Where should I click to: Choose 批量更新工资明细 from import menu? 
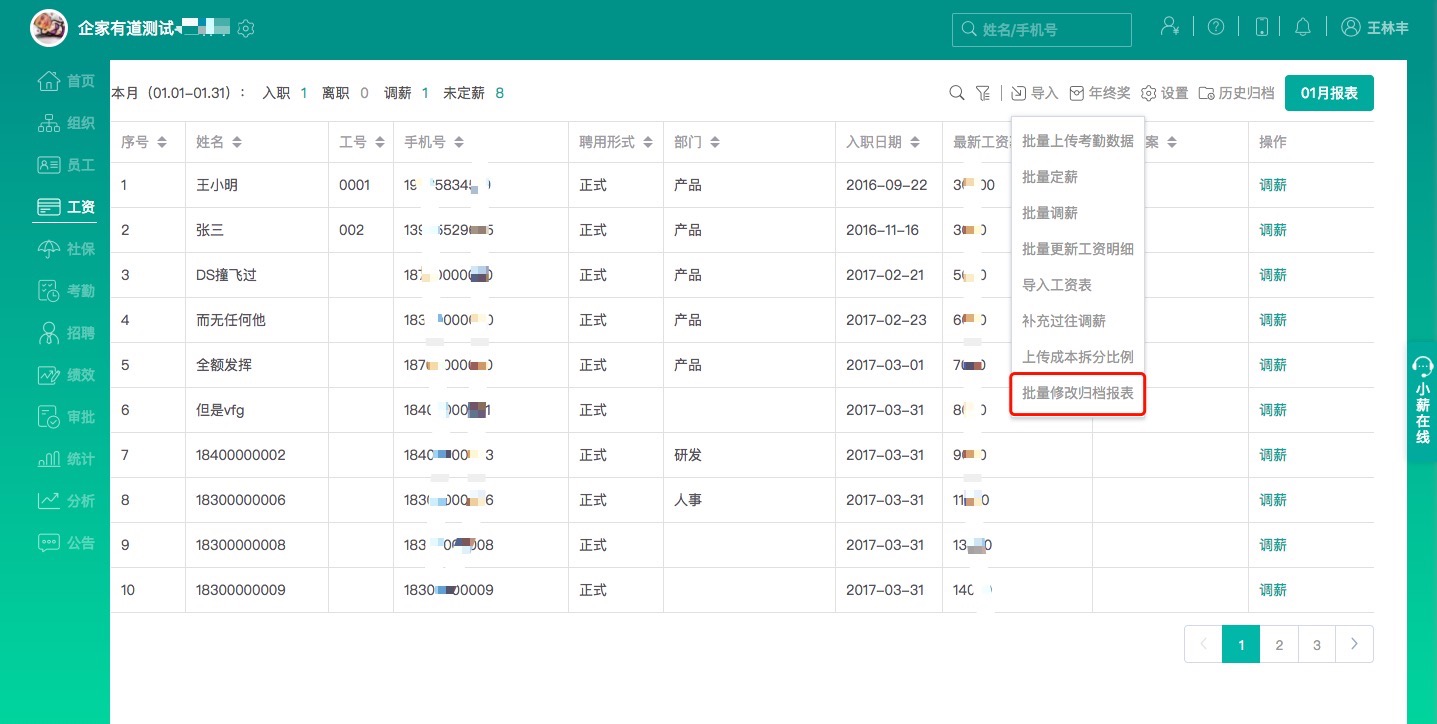tap(1078, 249)
